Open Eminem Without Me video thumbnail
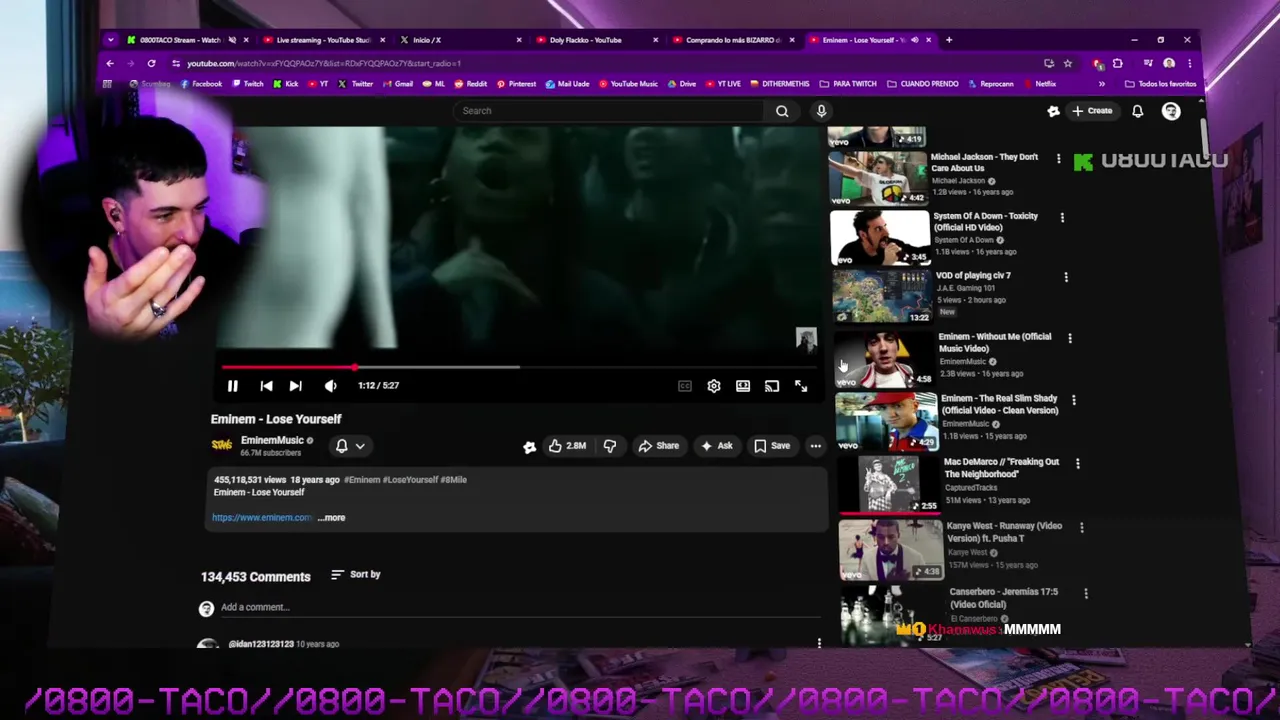The height and width of the screenshot is (720, 1280). click(884, 359)
